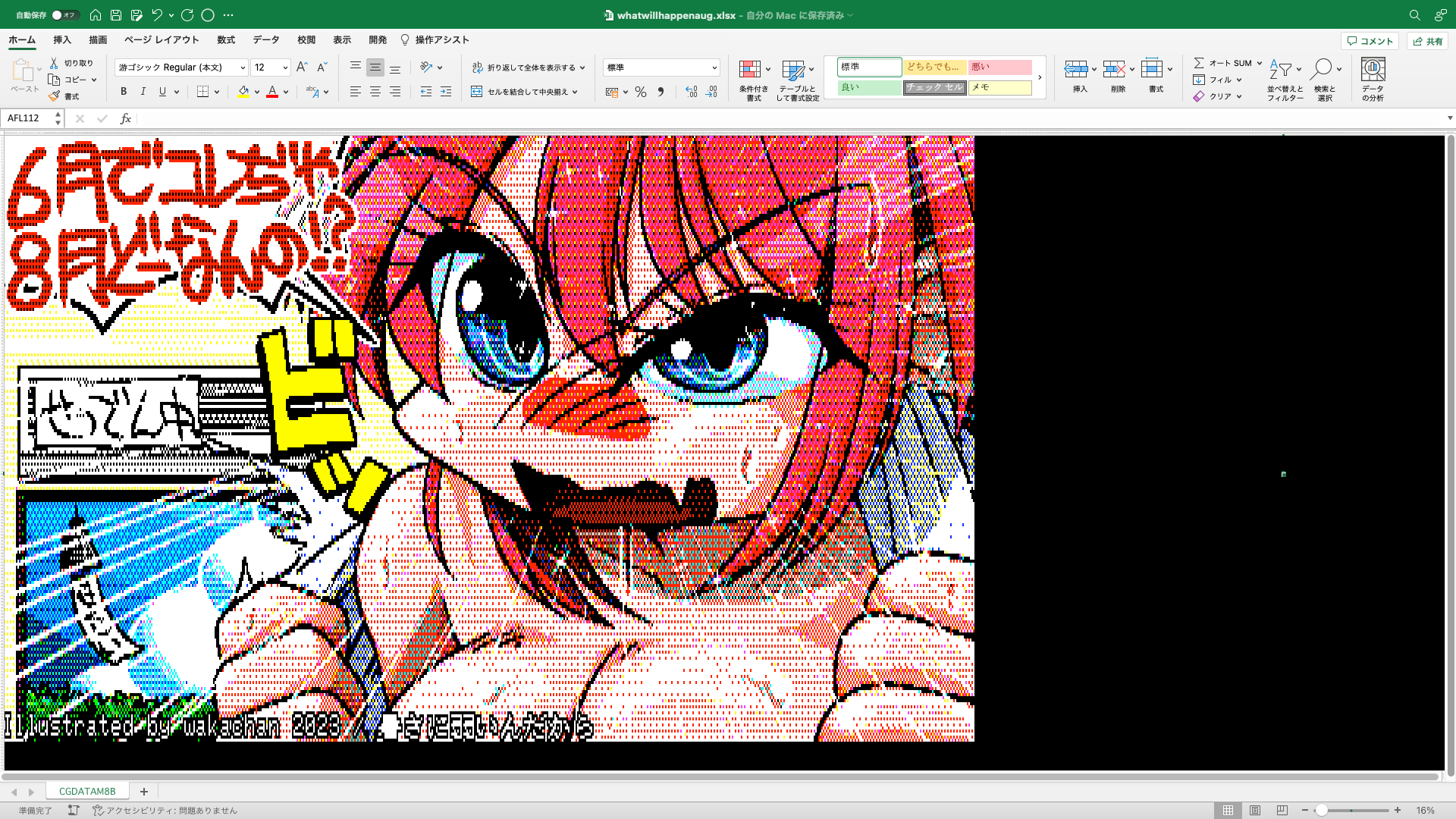Click the Redo arrow icon
Screen dimensions: 1456x819
pyautogui.click(x=187, y=15)
